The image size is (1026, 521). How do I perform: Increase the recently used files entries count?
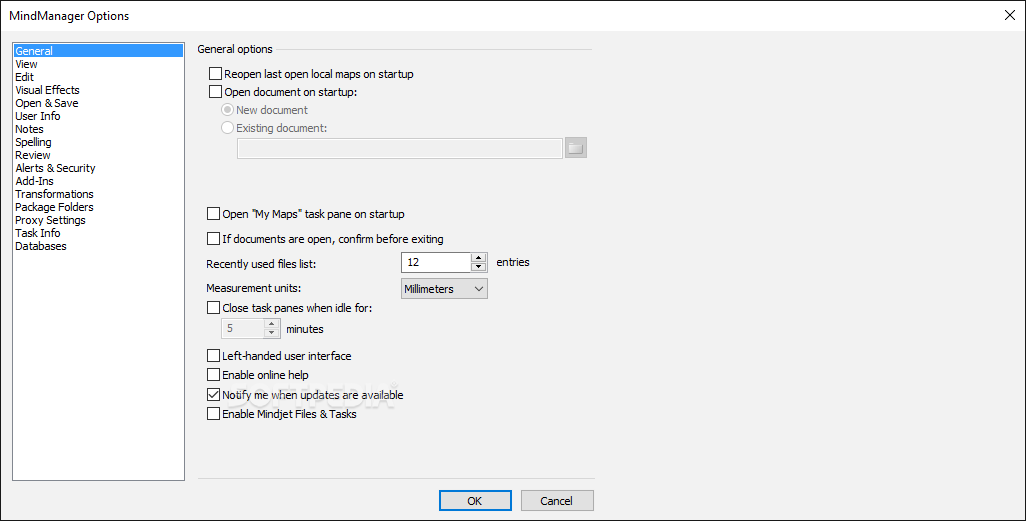[479, 258]
